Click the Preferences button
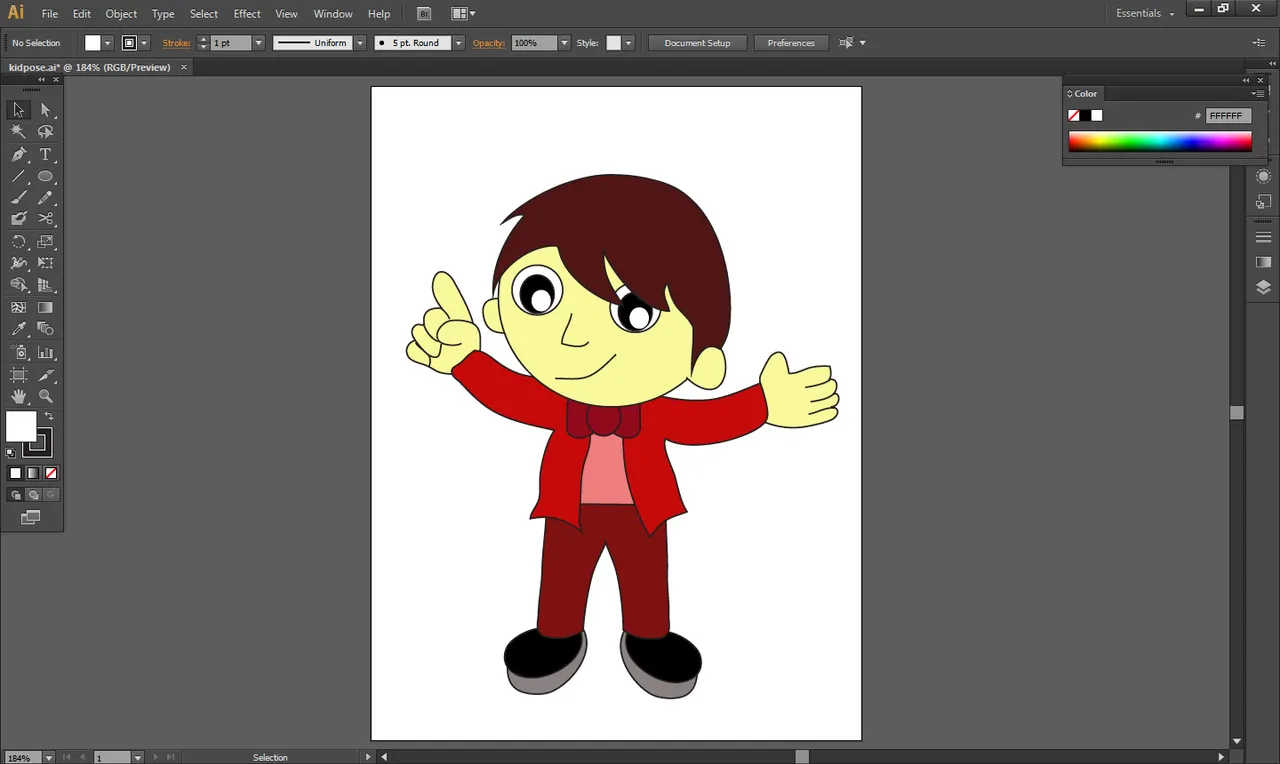 click(x=791, y=43)
